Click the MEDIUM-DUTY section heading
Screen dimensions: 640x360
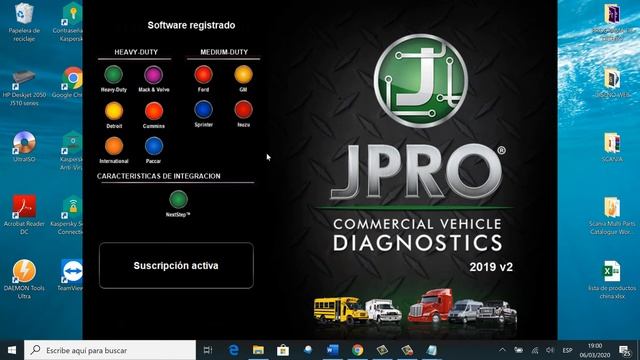click(x=224, y=52)
